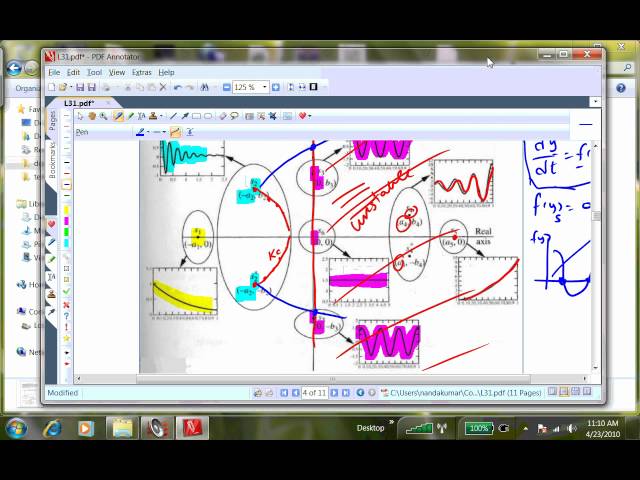Click the Save As icon
Image resolution: width=640 pixels, height=480 pixels.
coord(92,87)
